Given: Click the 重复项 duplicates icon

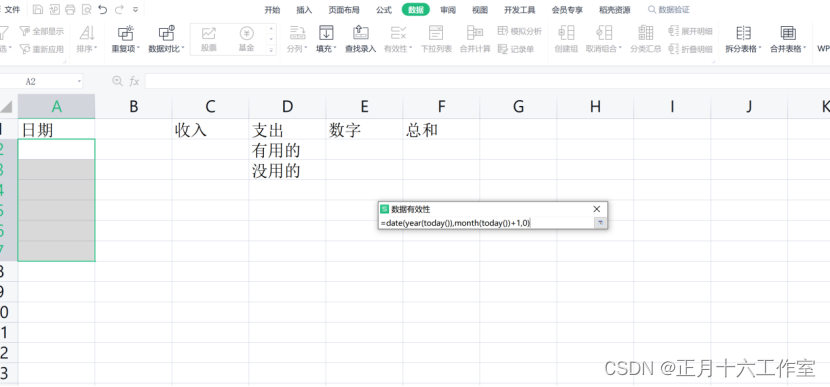Looking at the screenshot, I should [x=125, y=33].
